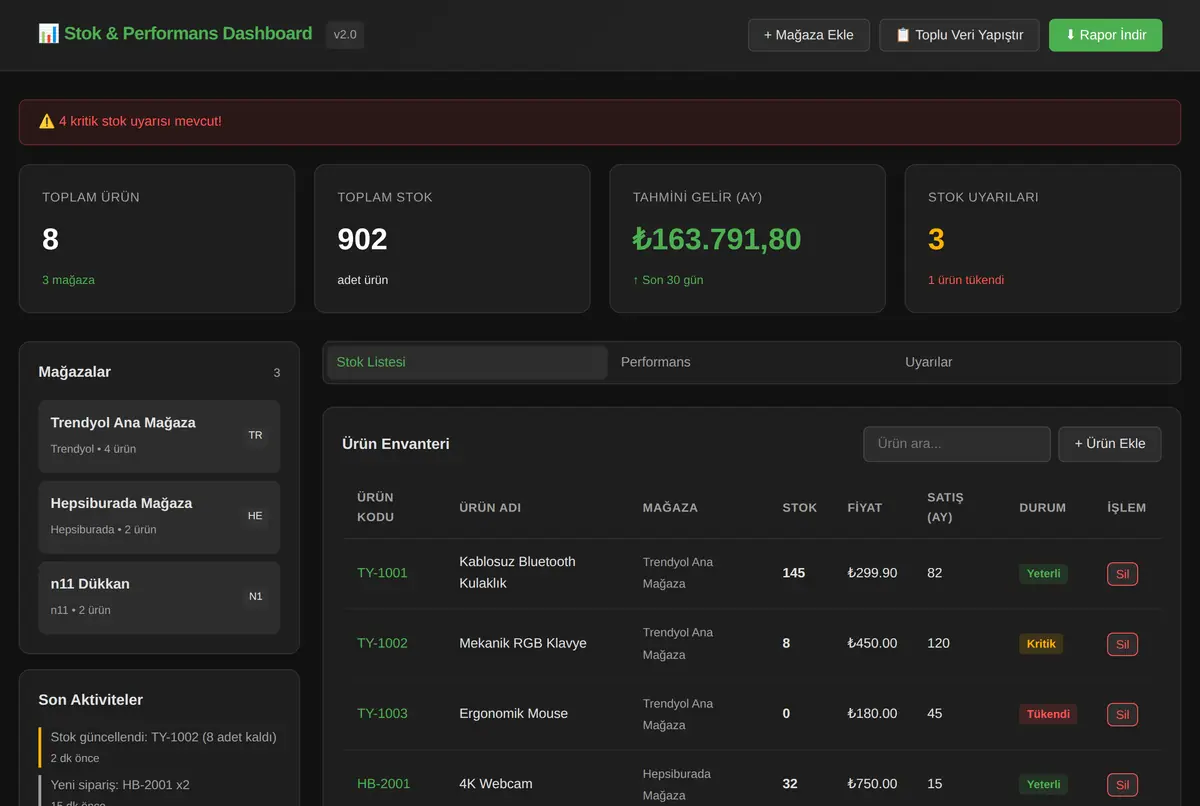Download report with Rapor İndir

click(1106, 35)
